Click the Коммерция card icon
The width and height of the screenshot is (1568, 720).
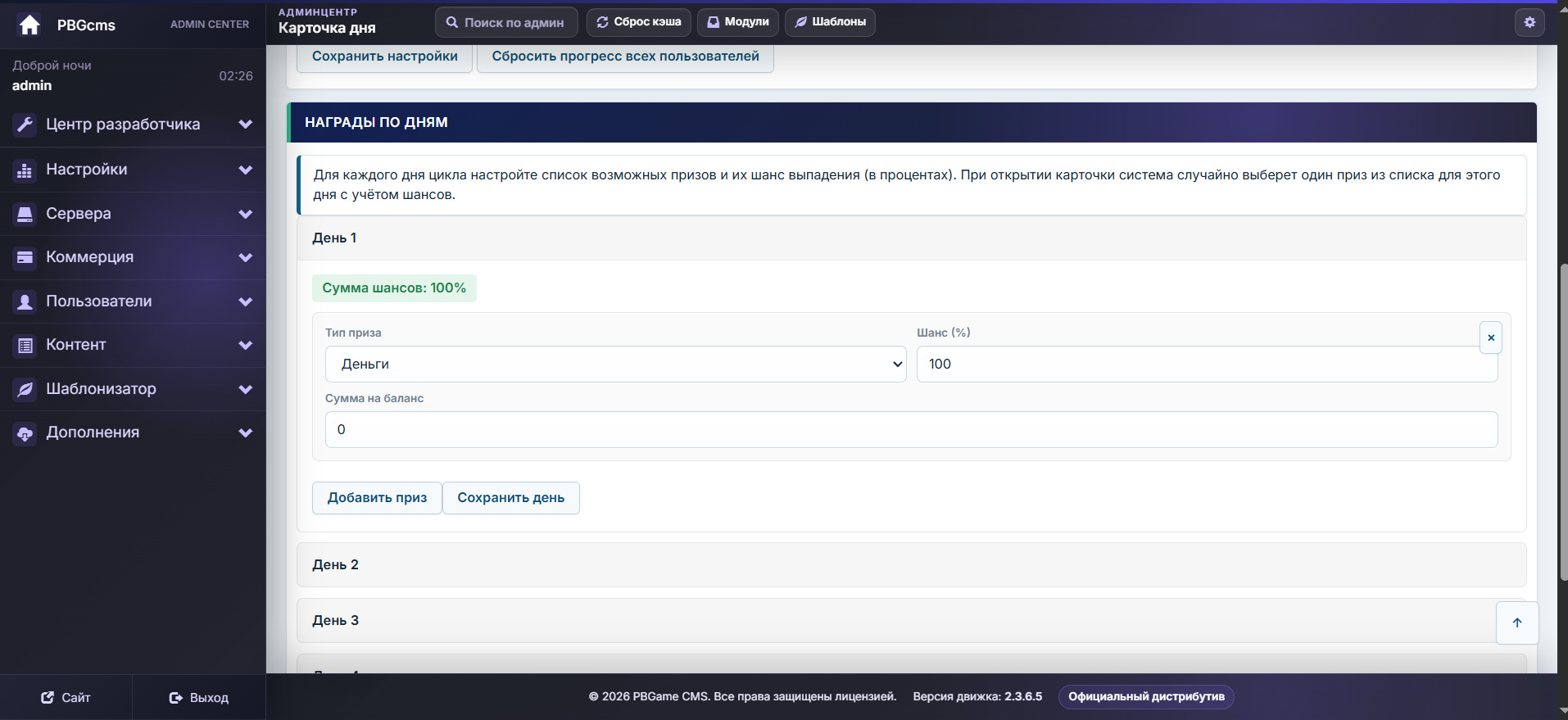(x=25, y=257)
